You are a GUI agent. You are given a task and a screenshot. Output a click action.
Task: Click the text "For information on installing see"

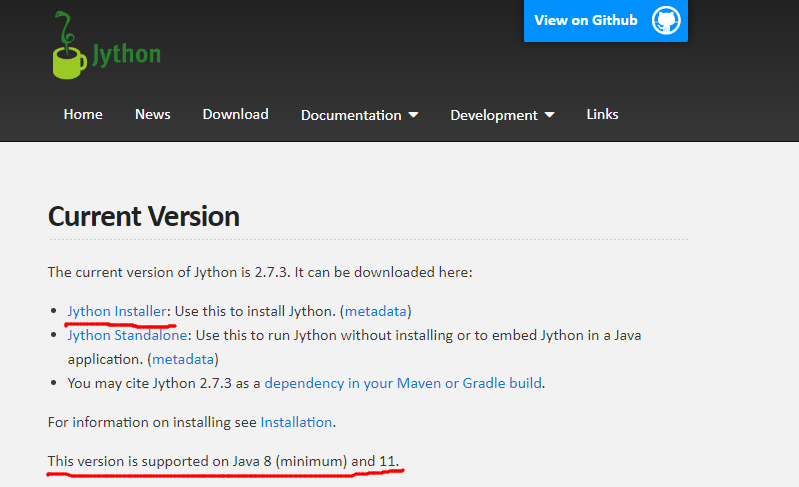tap(152, 422)
